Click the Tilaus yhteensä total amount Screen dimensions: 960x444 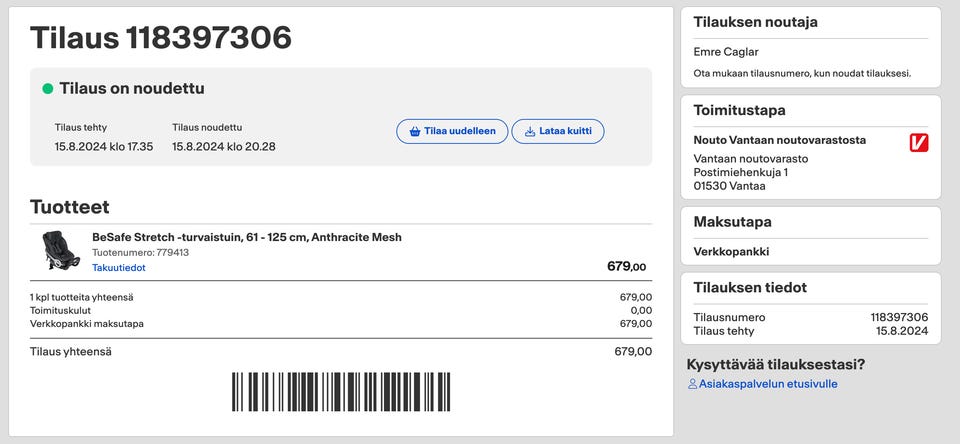click(x=633, y=351)
